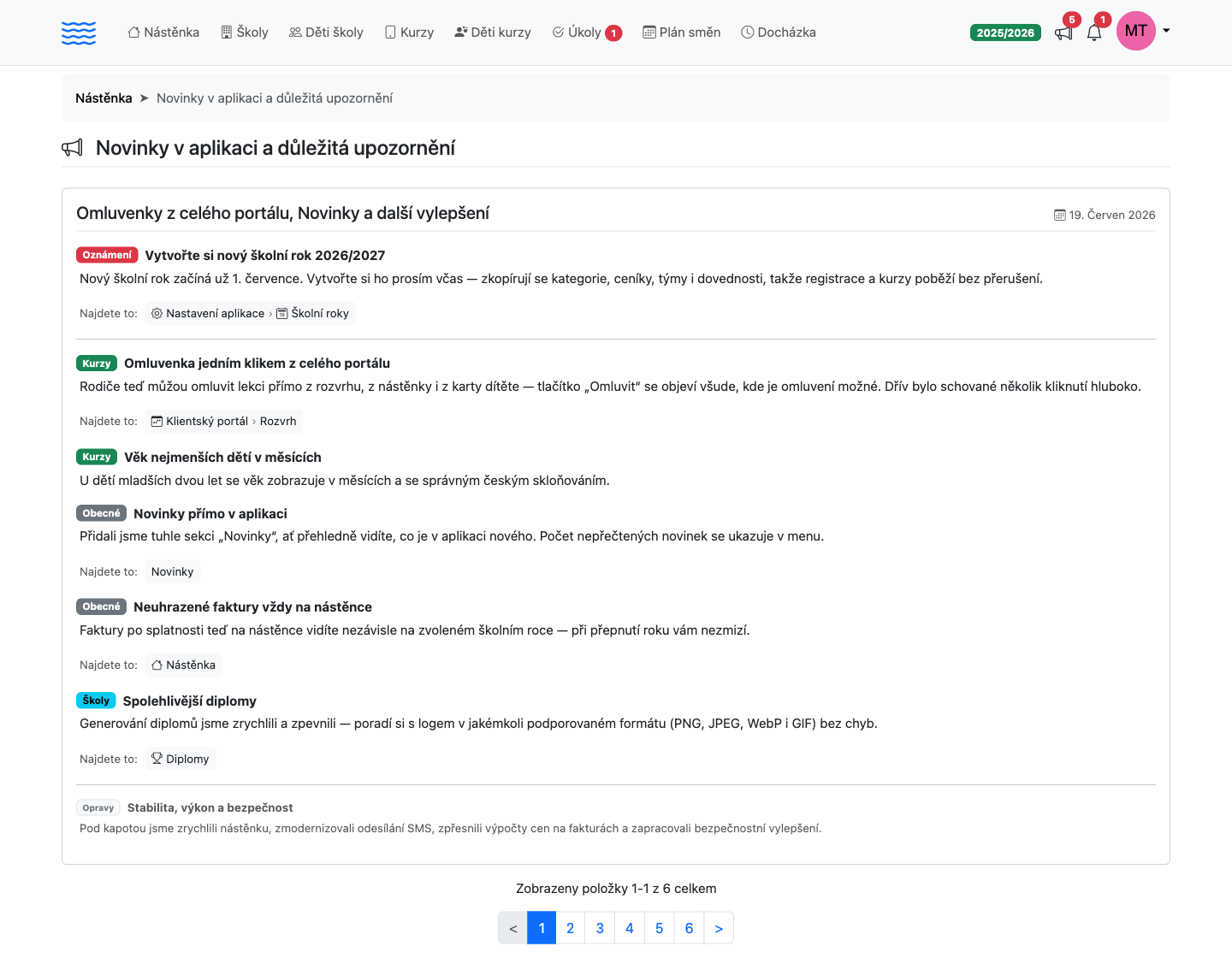Follow the Klientský portál › Rozvrh link

[223, 422]
